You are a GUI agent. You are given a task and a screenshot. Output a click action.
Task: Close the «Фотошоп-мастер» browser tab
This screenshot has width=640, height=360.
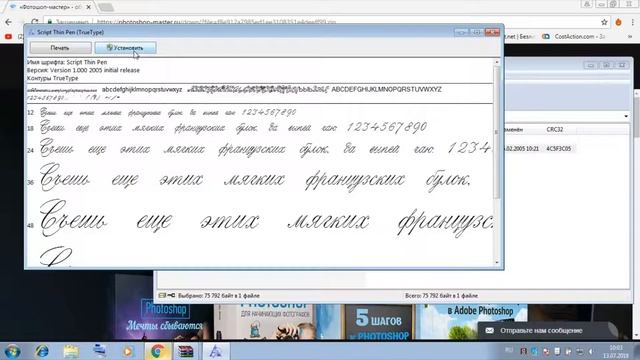coord(89,7)
